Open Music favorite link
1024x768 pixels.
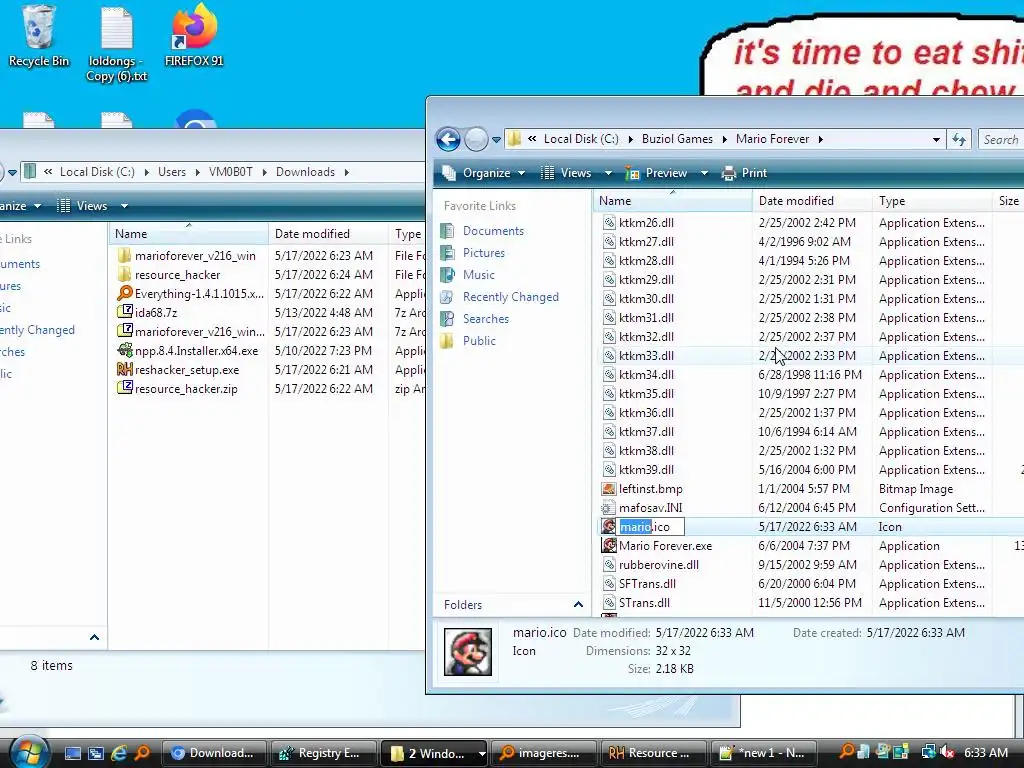click(479, 275)
